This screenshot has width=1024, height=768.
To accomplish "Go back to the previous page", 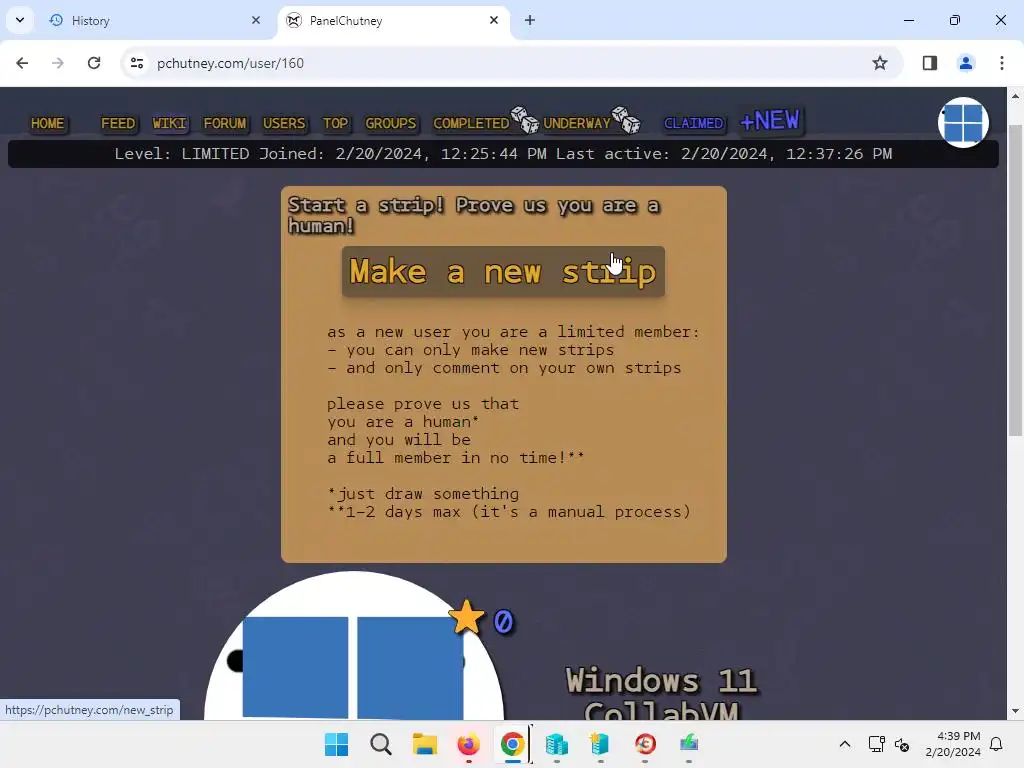I will pyautogui.click(x=22, y=63).
